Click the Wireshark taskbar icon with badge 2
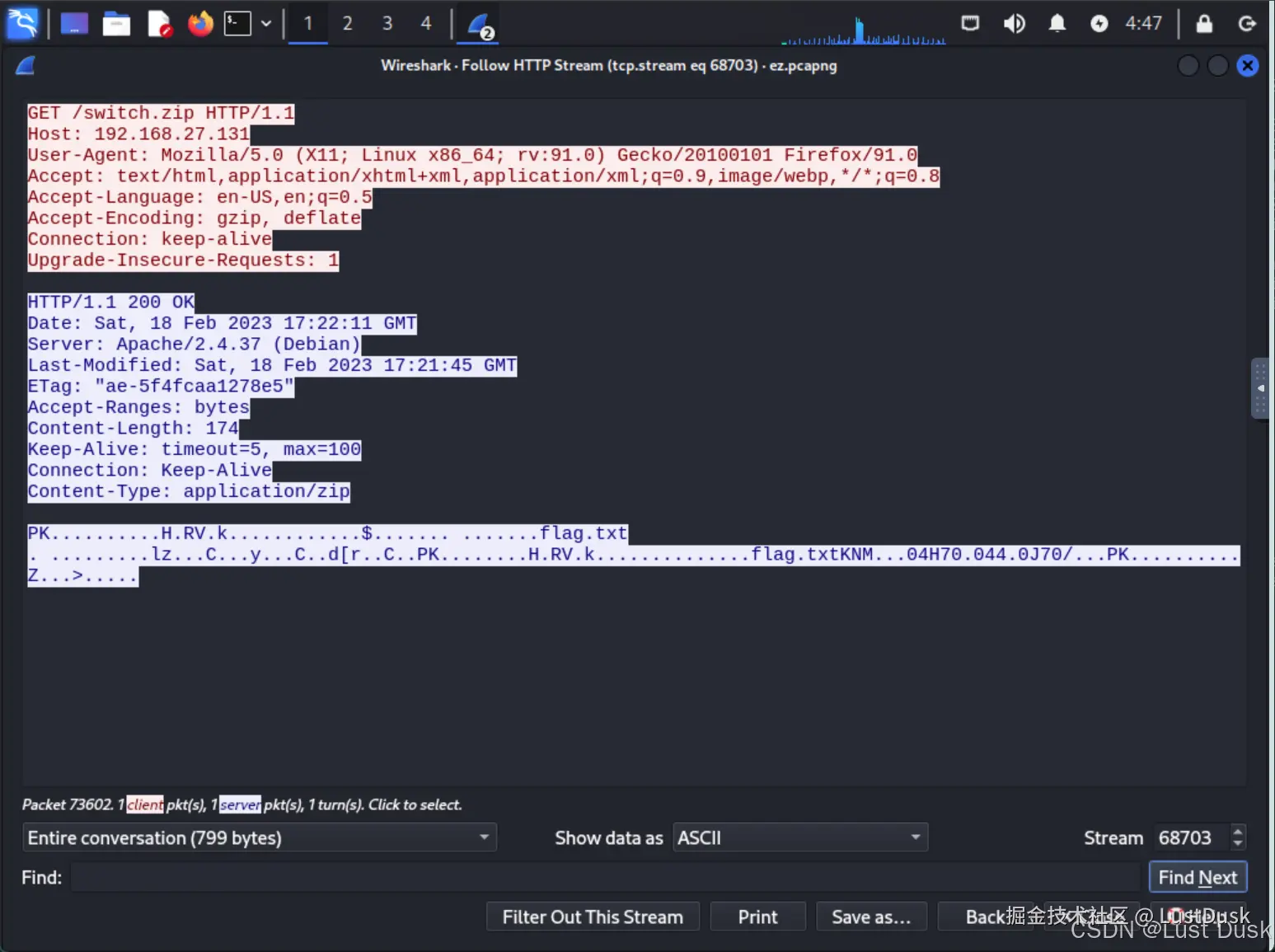Image resolution: width=1275 pixels, height=952 pixels. pos(480,25)
